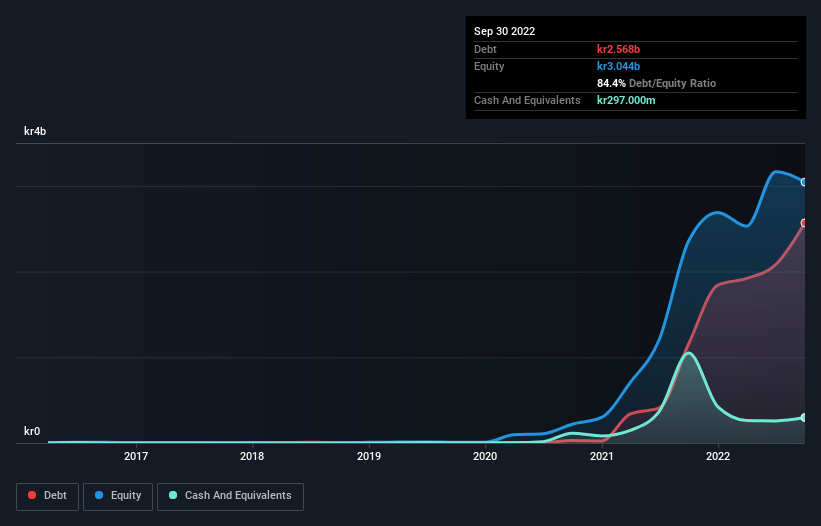This screenshot has width=821, height=526.
Task: Select the Debt data point marker on the red line
Action: point(804,223)
